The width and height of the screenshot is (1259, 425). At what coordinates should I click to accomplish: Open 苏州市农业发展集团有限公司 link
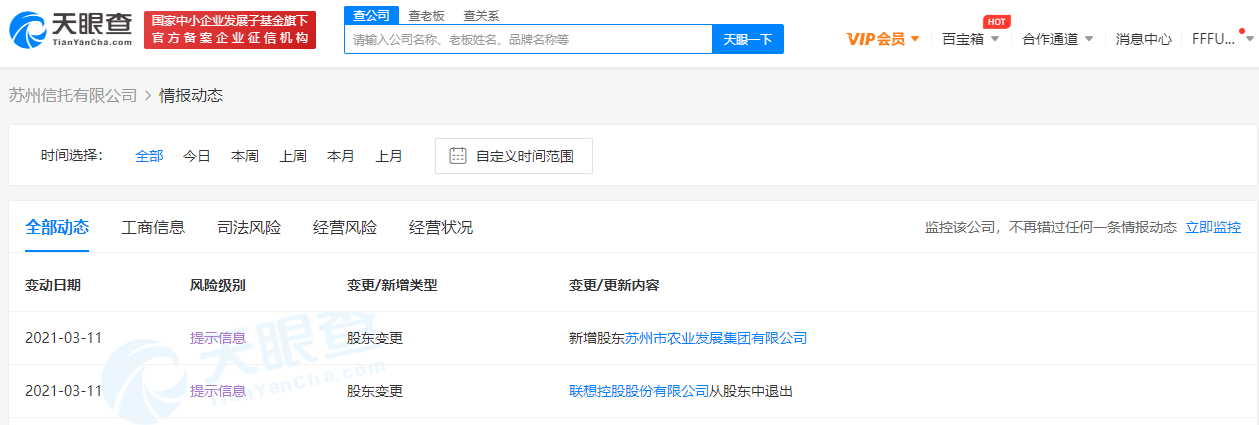click(x=716, y=338)
